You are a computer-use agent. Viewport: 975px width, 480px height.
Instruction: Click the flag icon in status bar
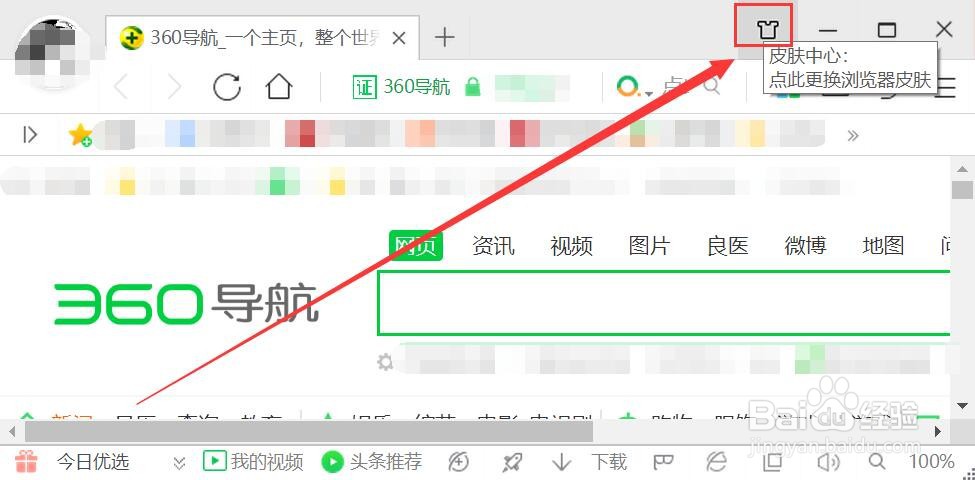(x=663, y=462)
